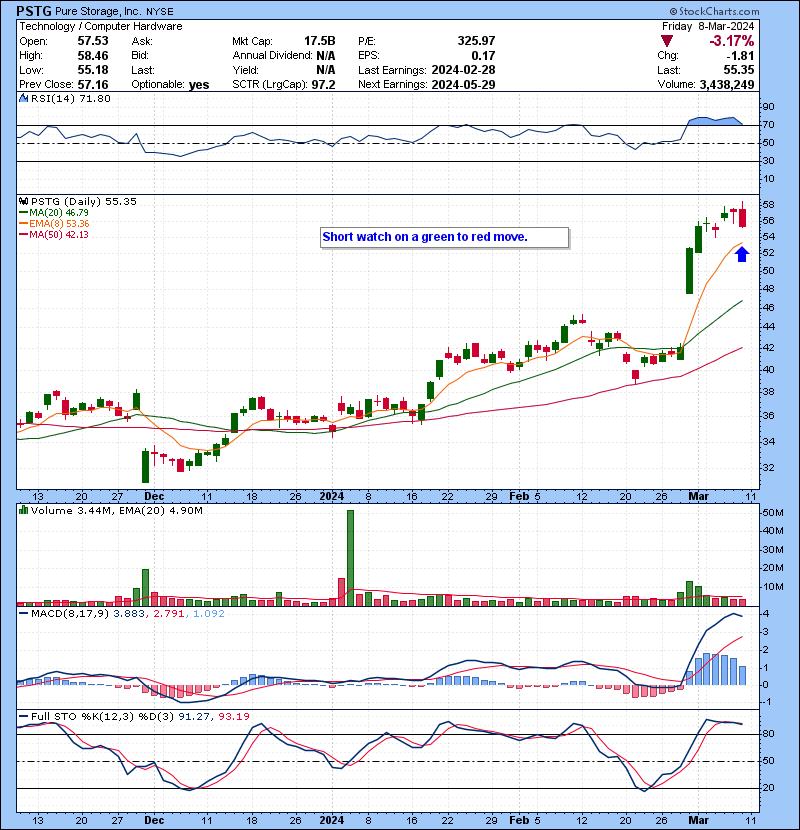Click the Volume 3.44M, EMA(20) 4.90M label
This screenshot has width=800, height=830.
point(116,511)
